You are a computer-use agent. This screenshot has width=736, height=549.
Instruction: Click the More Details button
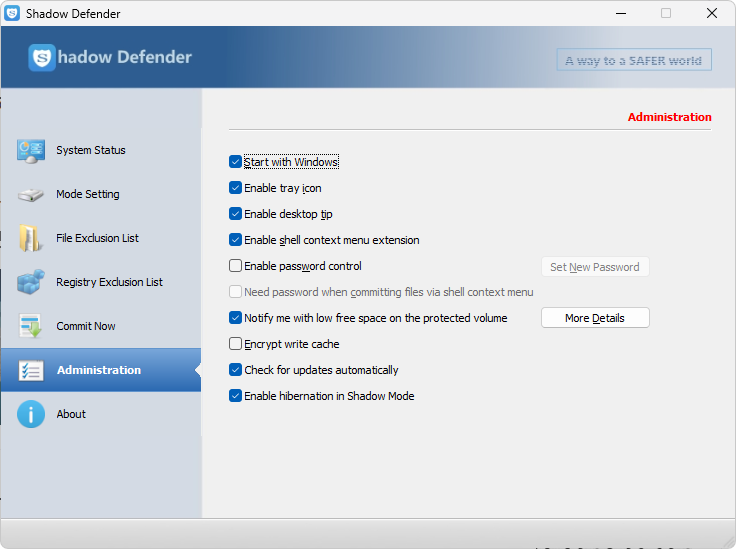595,318
